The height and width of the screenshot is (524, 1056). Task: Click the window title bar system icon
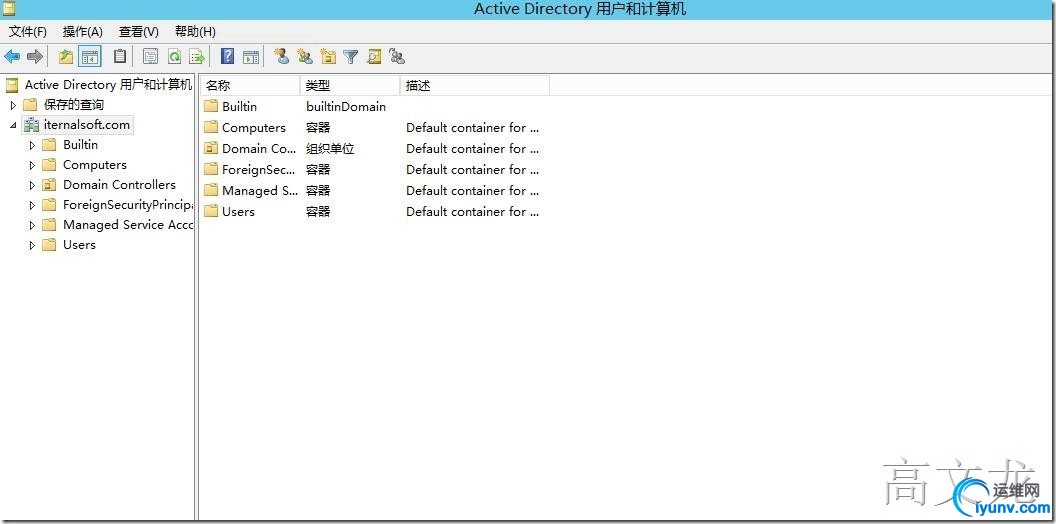coord(8,8)
